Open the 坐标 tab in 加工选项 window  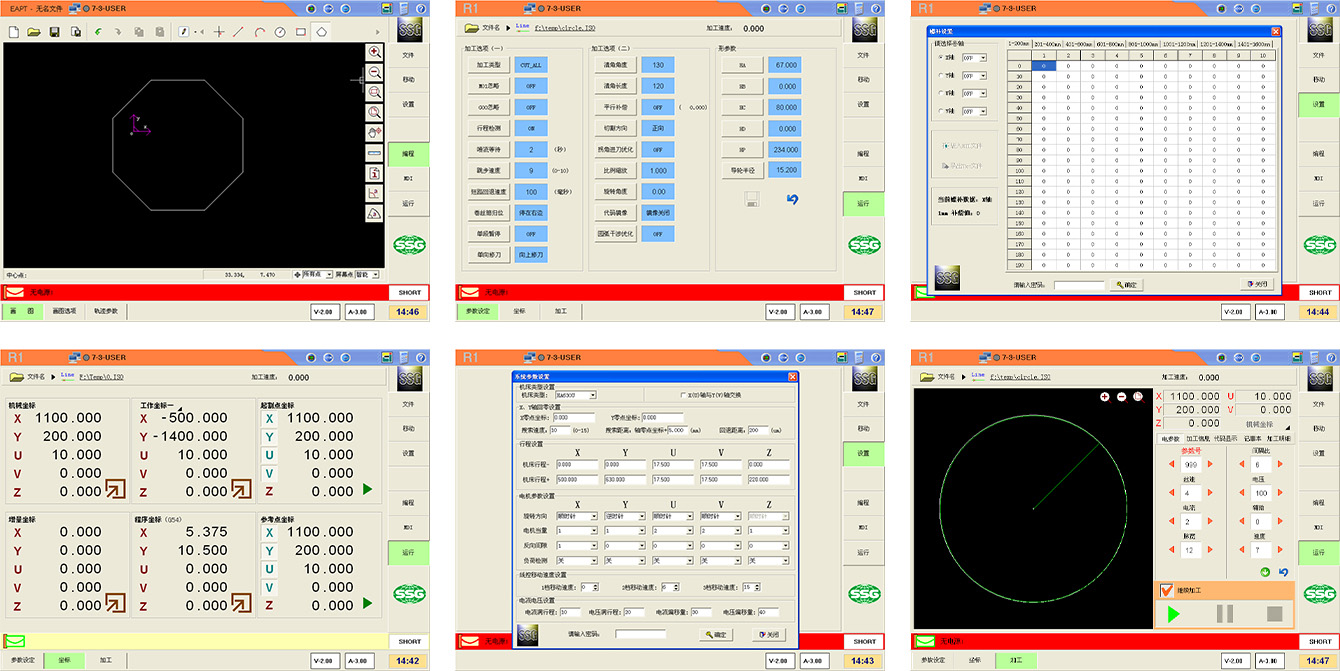pyautogui.click(x=519, y=311)
